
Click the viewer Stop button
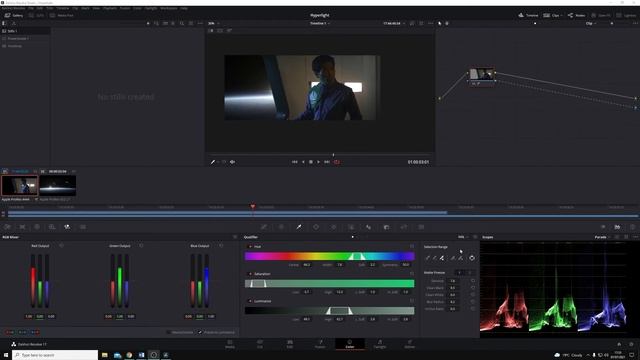click(x=311, y=162)
